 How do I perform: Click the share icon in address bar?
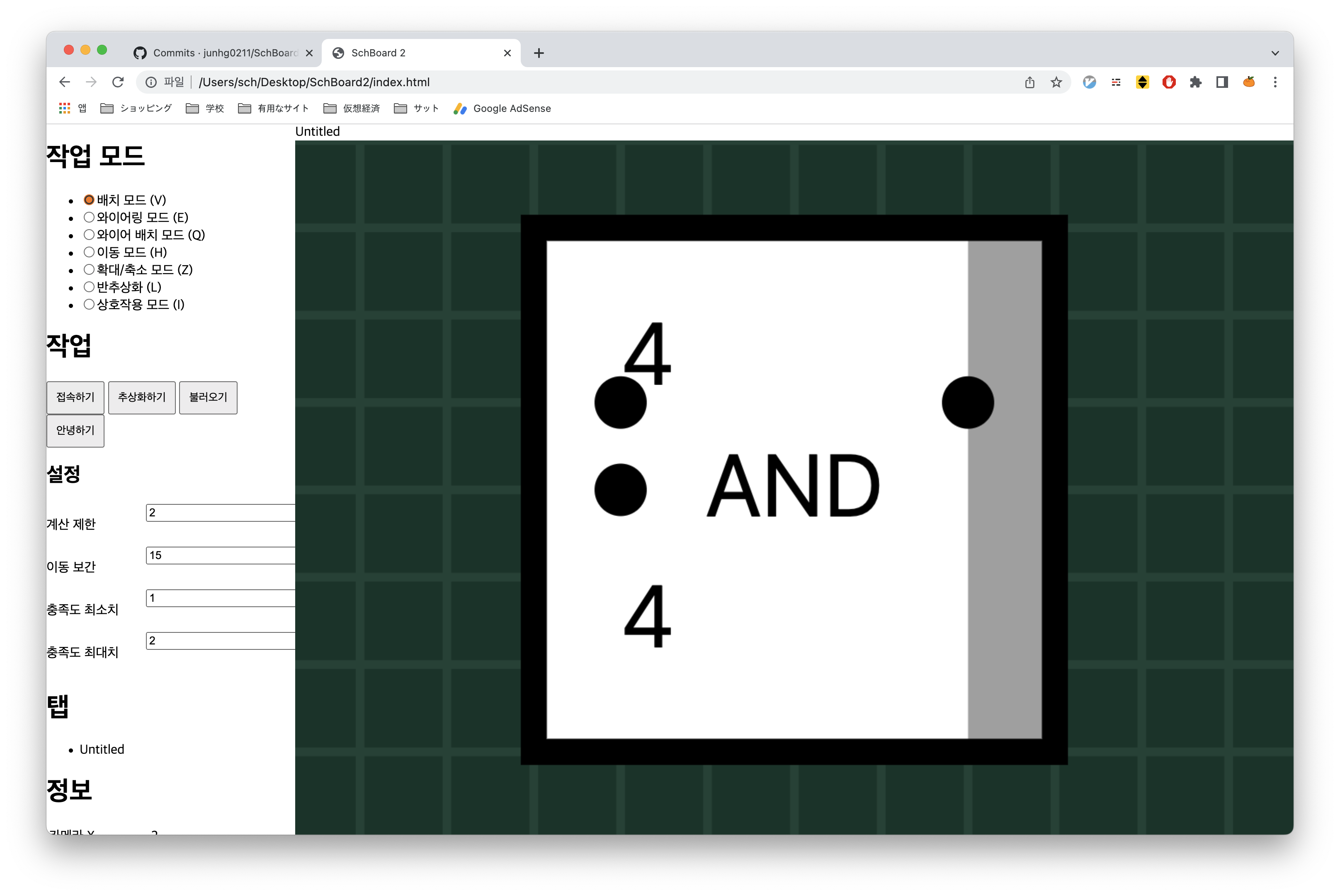[x=1029, y=82]
